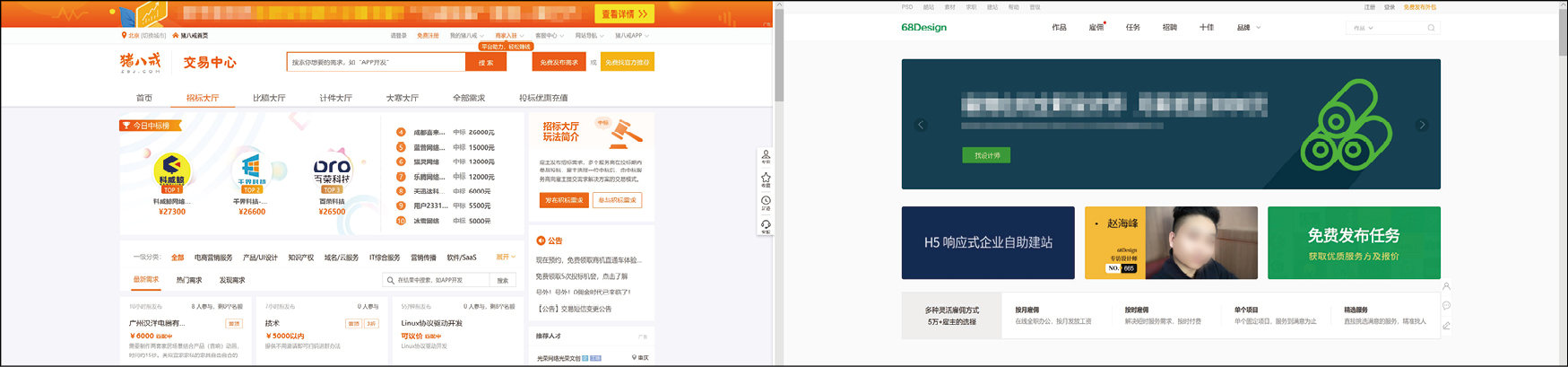The image size is (1568, 367).
Task: Go to previous carousel banner slide
Action: point(921,125)
